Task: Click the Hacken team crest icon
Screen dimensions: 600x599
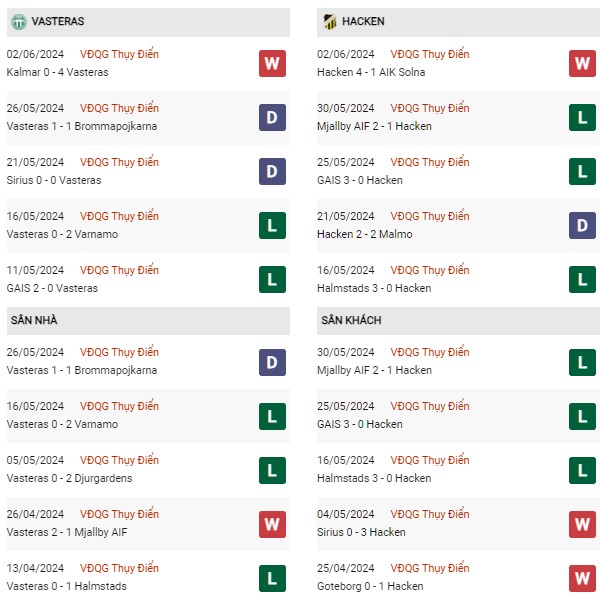Action: coord(329,22)
